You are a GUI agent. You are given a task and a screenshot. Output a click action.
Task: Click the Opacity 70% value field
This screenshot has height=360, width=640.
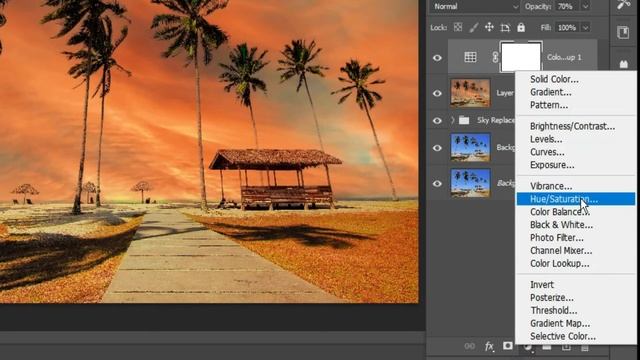[568, 7]
